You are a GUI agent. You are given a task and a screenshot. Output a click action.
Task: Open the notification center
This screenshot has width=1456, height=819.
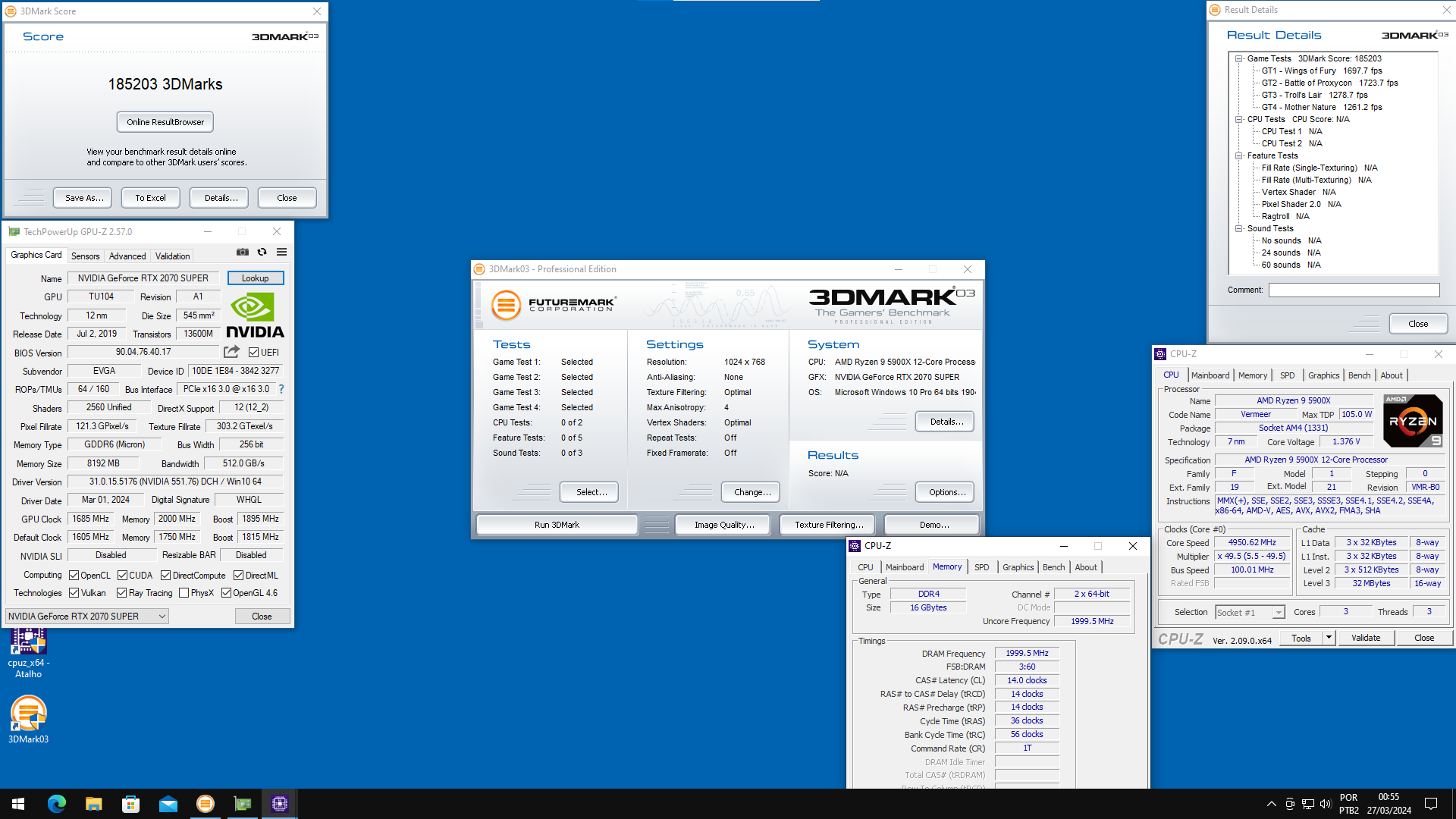pyautogui.click(x=1431, y=804)
